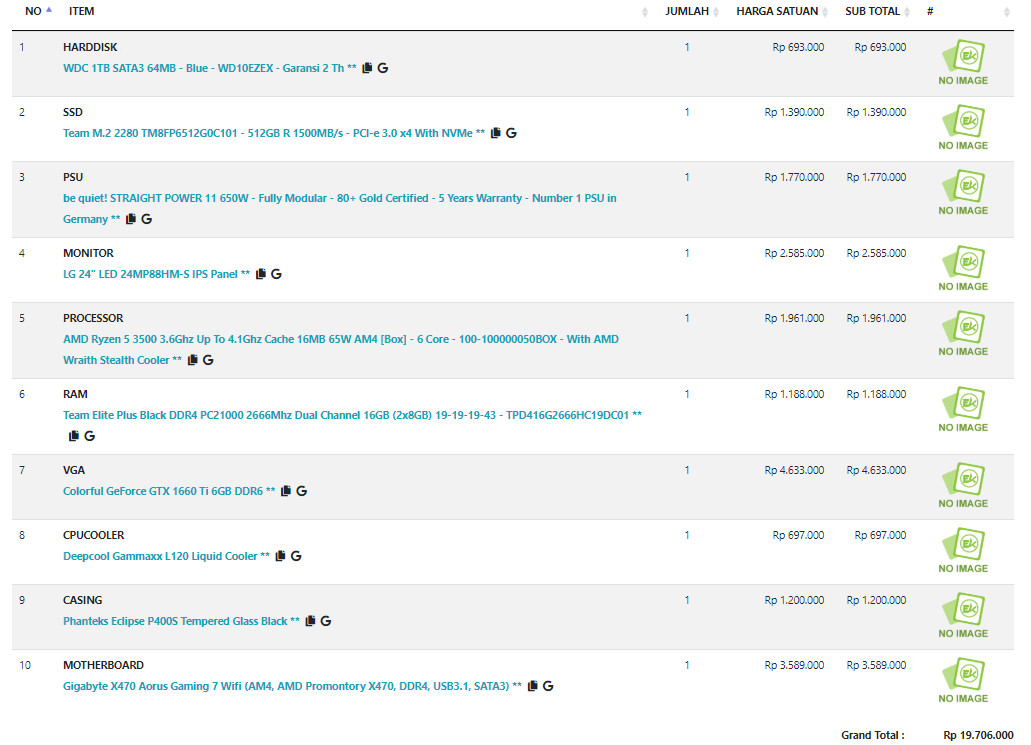Select the CPUCOOLER category label
This screenshot has height=745, width=1031.
click(93, 535)
